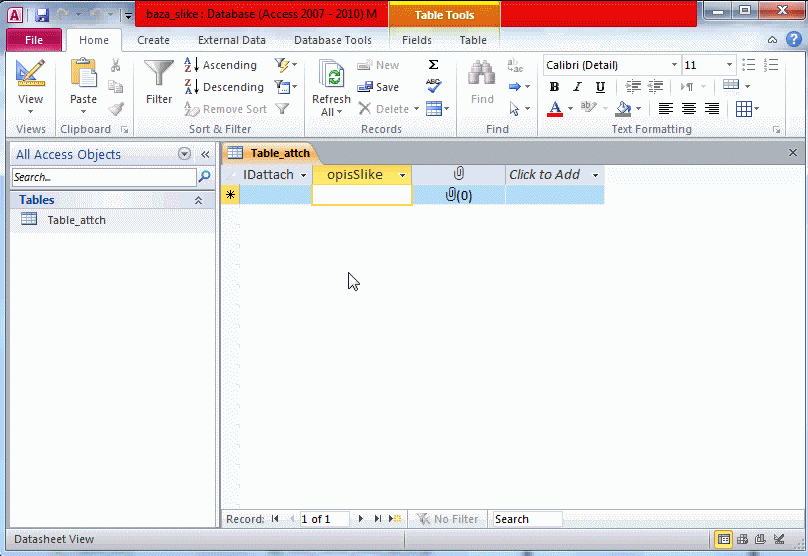Click the Find binoculars icon

[x=482, y=75]
